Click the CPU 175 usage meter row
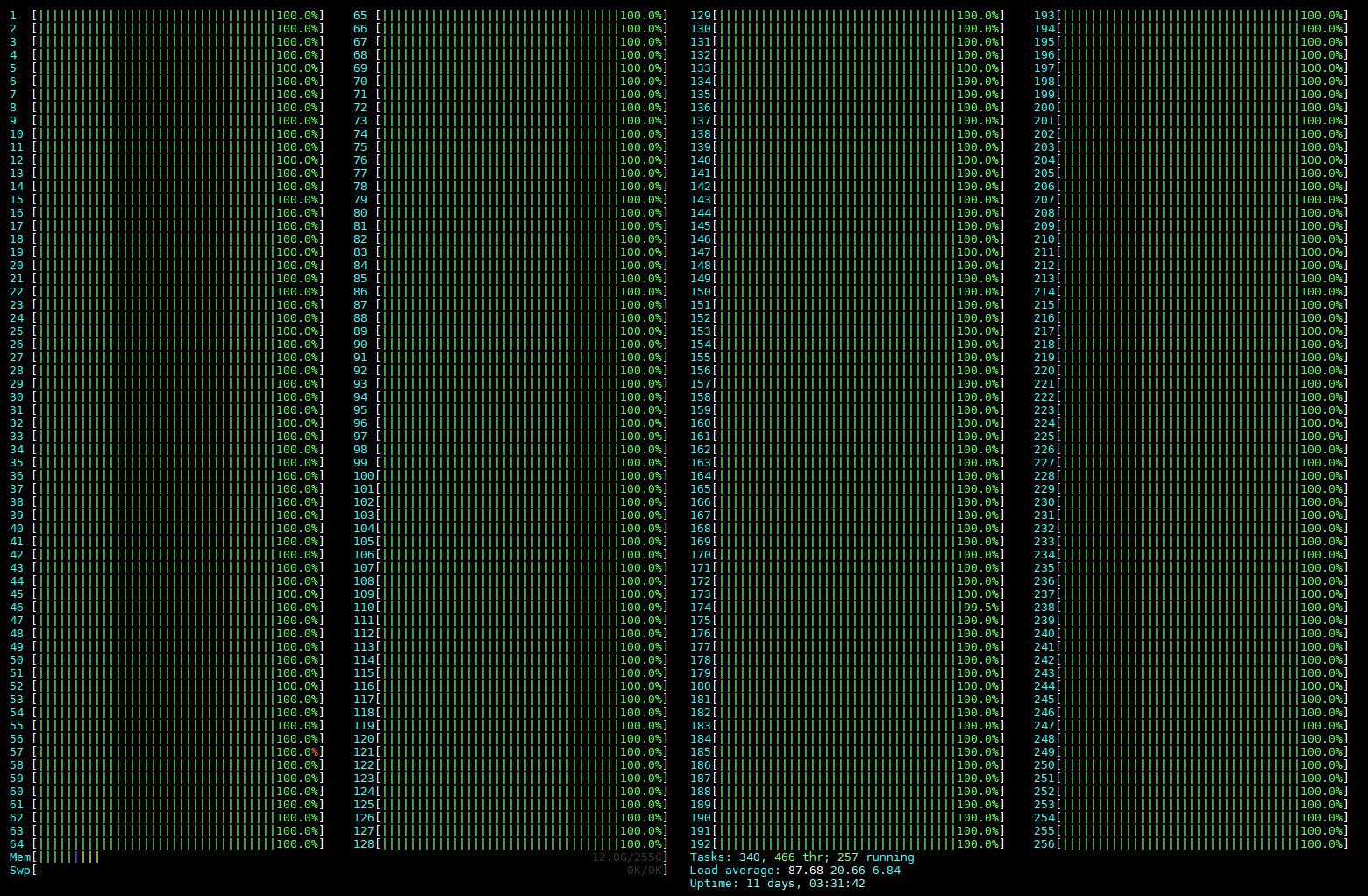This screenshot has width=1368, height=896. pyautogui.click(x=847, y=621)
